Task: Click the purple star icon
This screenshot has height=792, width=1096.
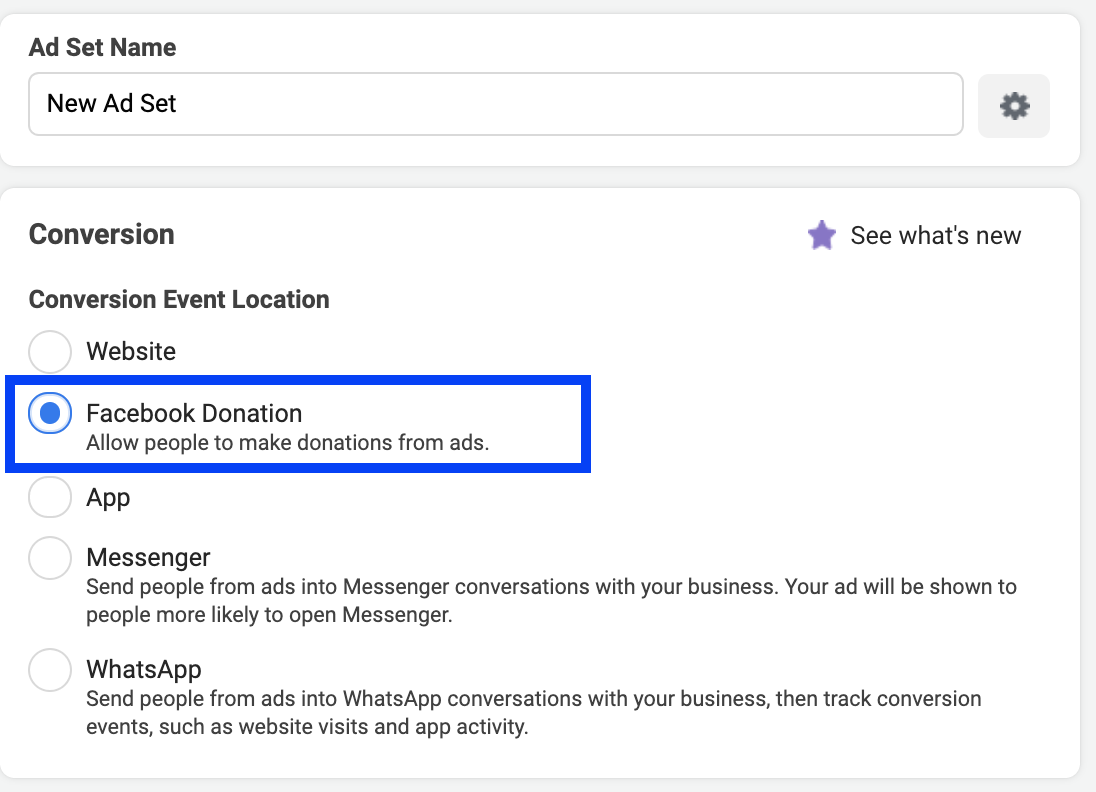Action: (x=822, y=235)
